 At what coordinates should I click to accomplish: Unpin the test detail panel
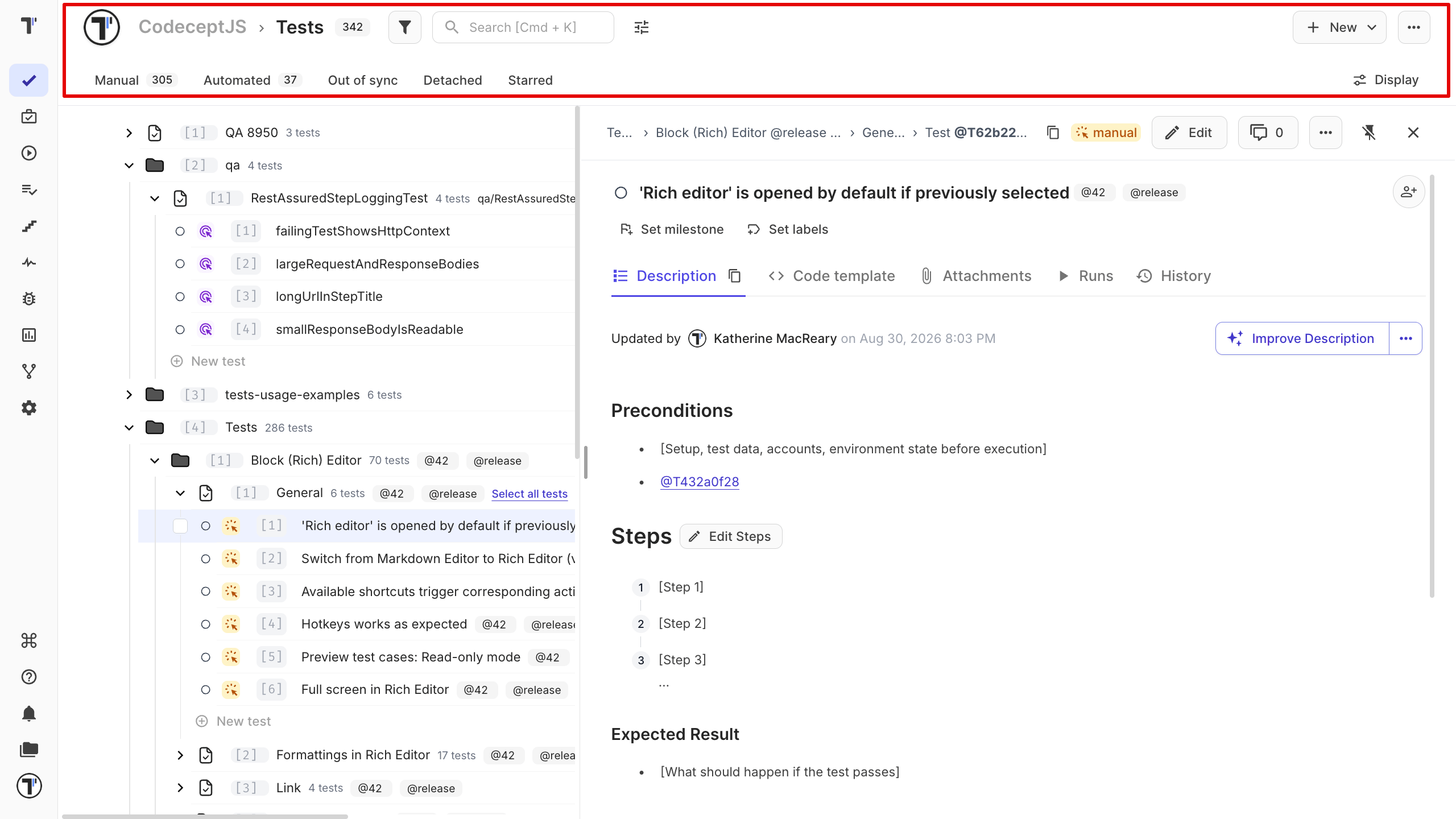[1369, 133]
